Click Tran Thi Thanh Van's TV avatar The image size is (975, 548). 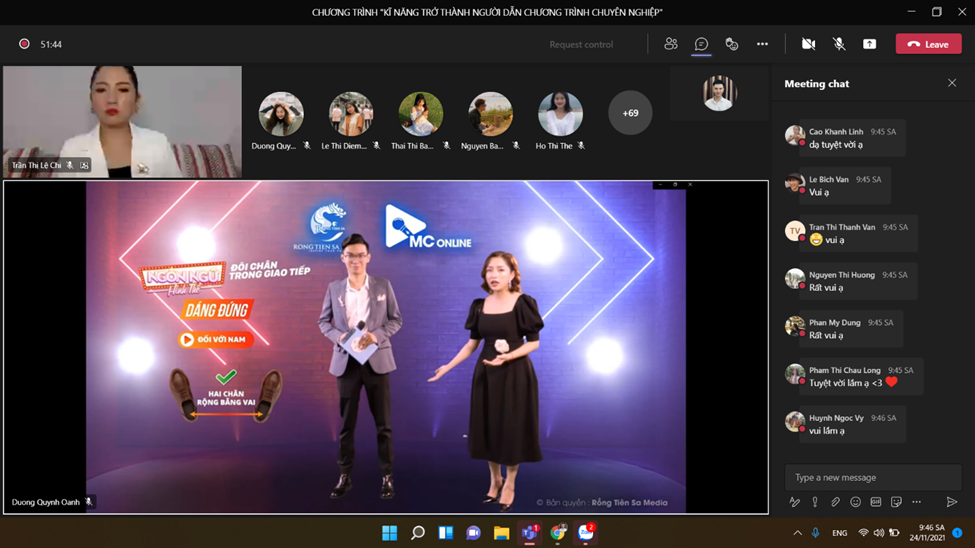pos(794,231)
